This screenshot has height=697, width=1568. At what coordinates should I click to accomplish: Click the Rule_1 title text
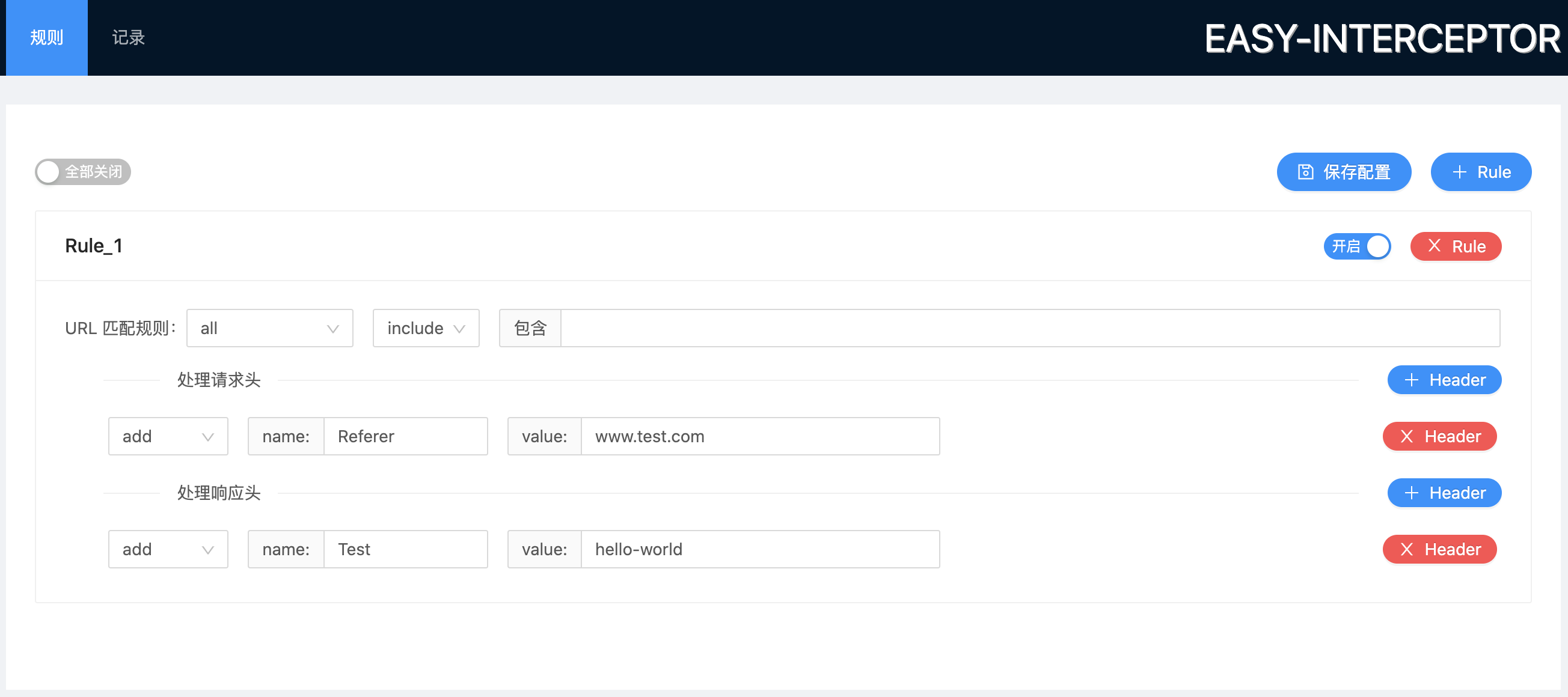(94, 246)
